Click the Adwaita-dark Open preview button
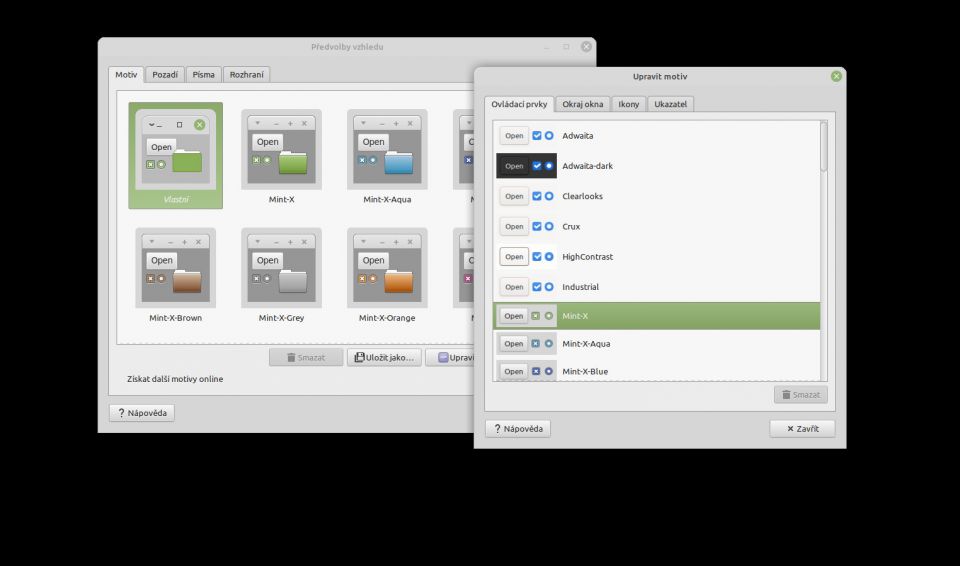 (514, 166)
